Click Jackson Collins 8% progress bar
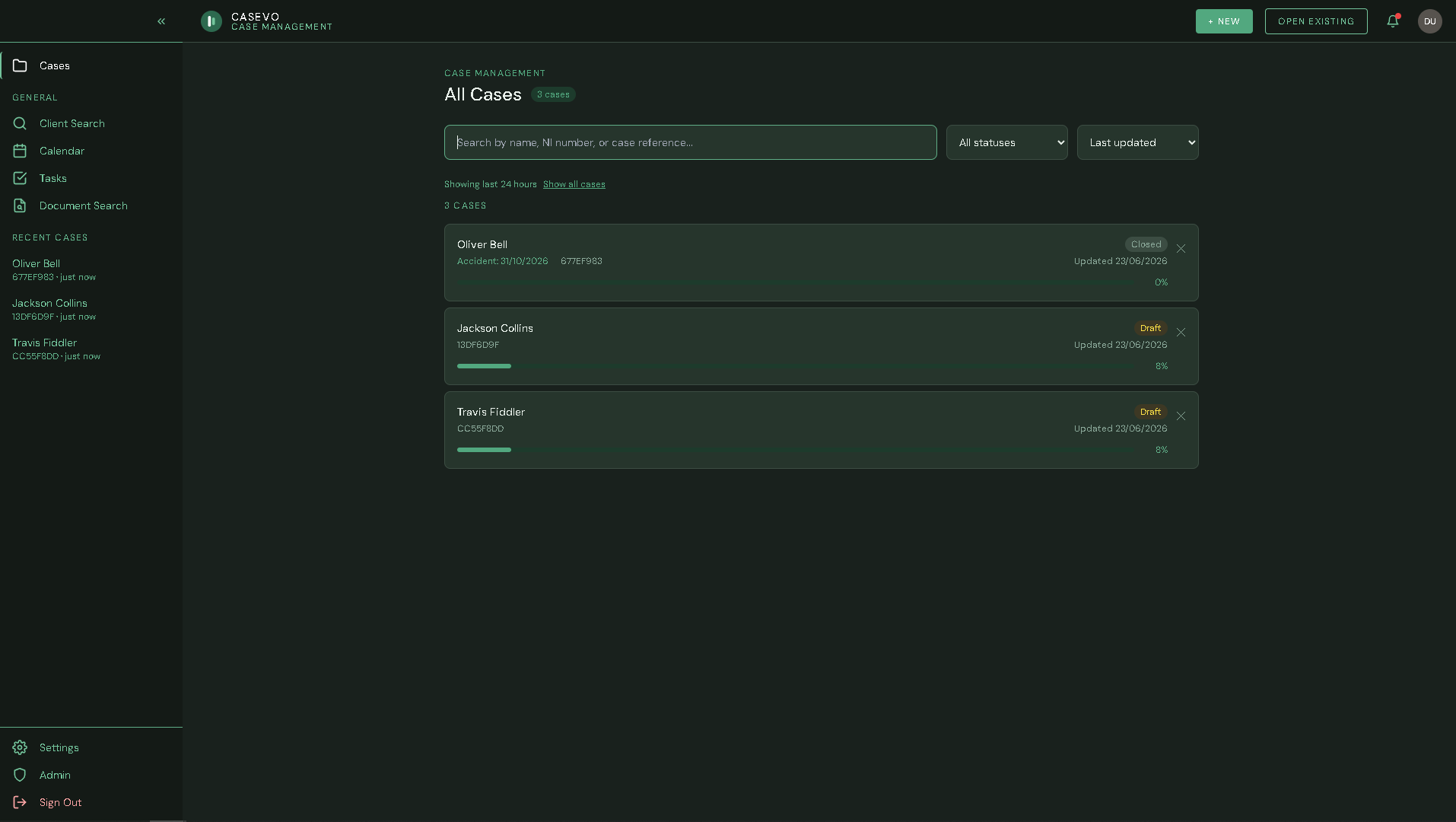Image resolution: width=1456 pixels, height=822 pixels. tap(795, 366)
